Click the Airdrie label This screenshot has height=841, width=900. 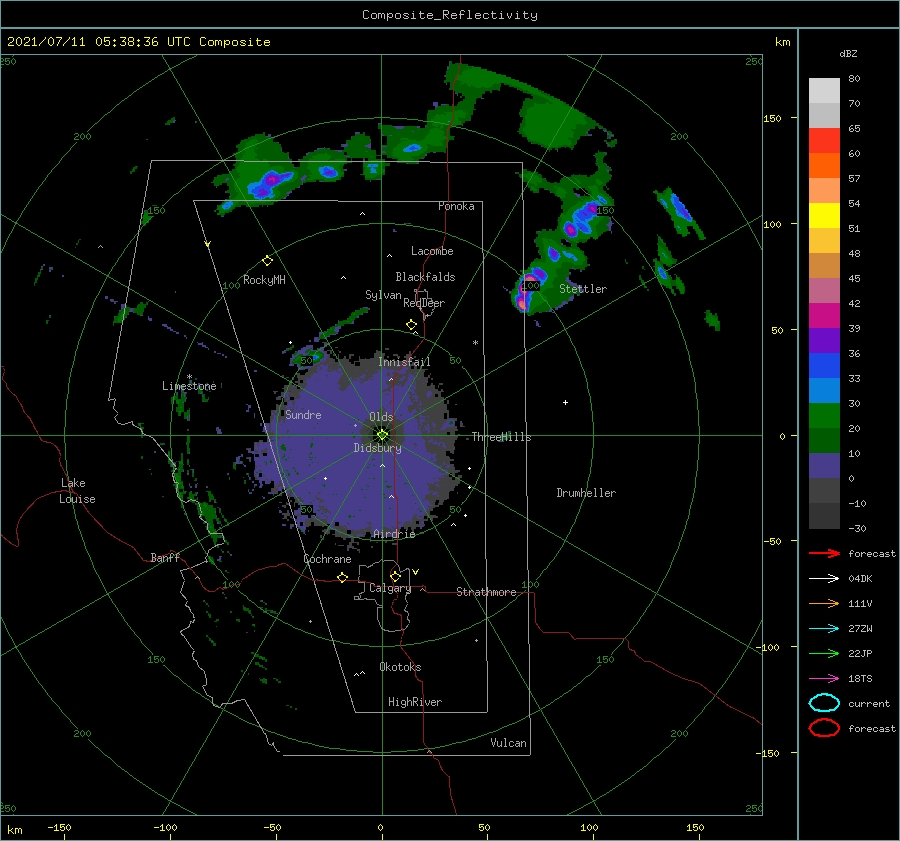[x=394, y=534]
